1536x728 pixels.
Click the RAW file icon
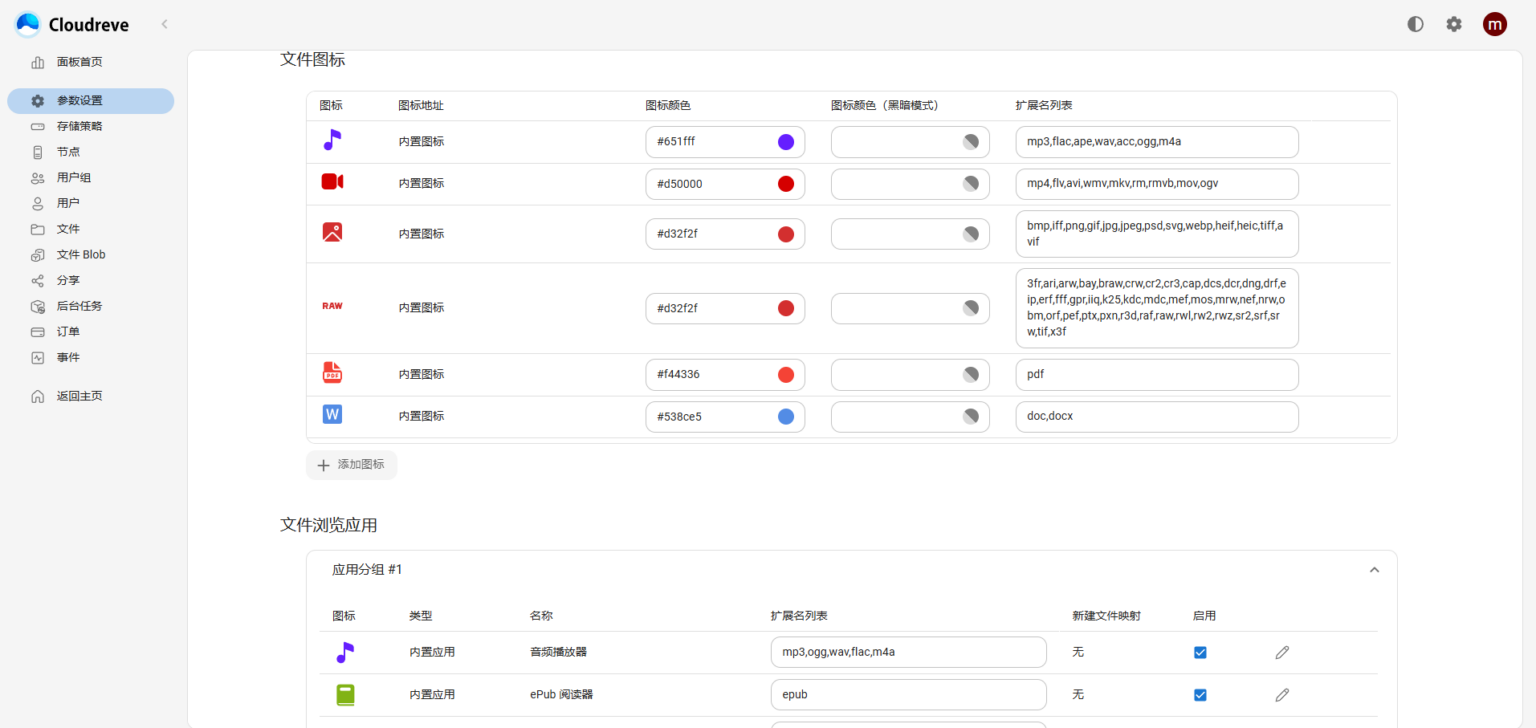[x=332, y=306]
